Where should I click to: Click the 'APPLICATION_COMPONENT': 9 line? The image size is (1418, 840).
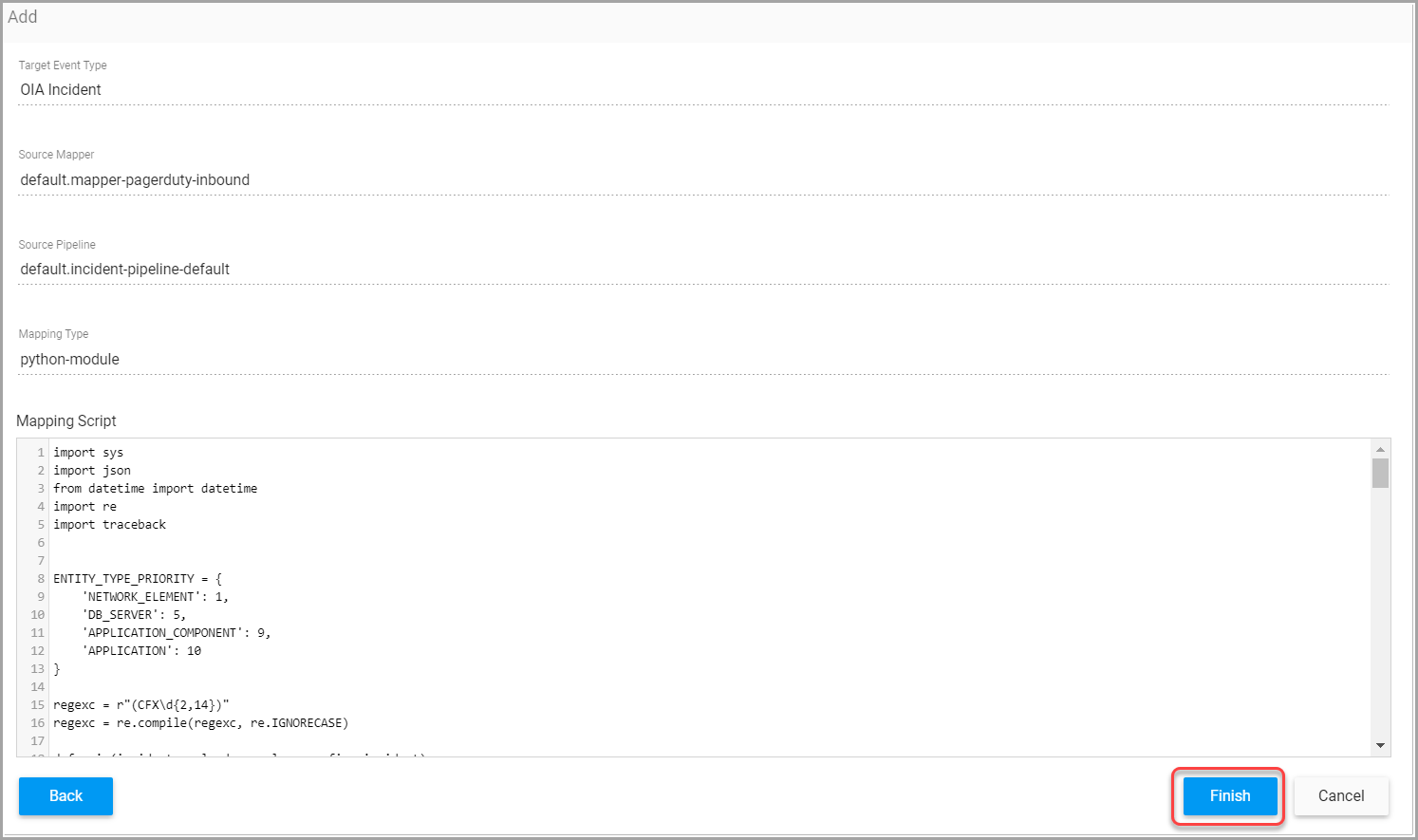pyautogui.click(x=176, y=632)
